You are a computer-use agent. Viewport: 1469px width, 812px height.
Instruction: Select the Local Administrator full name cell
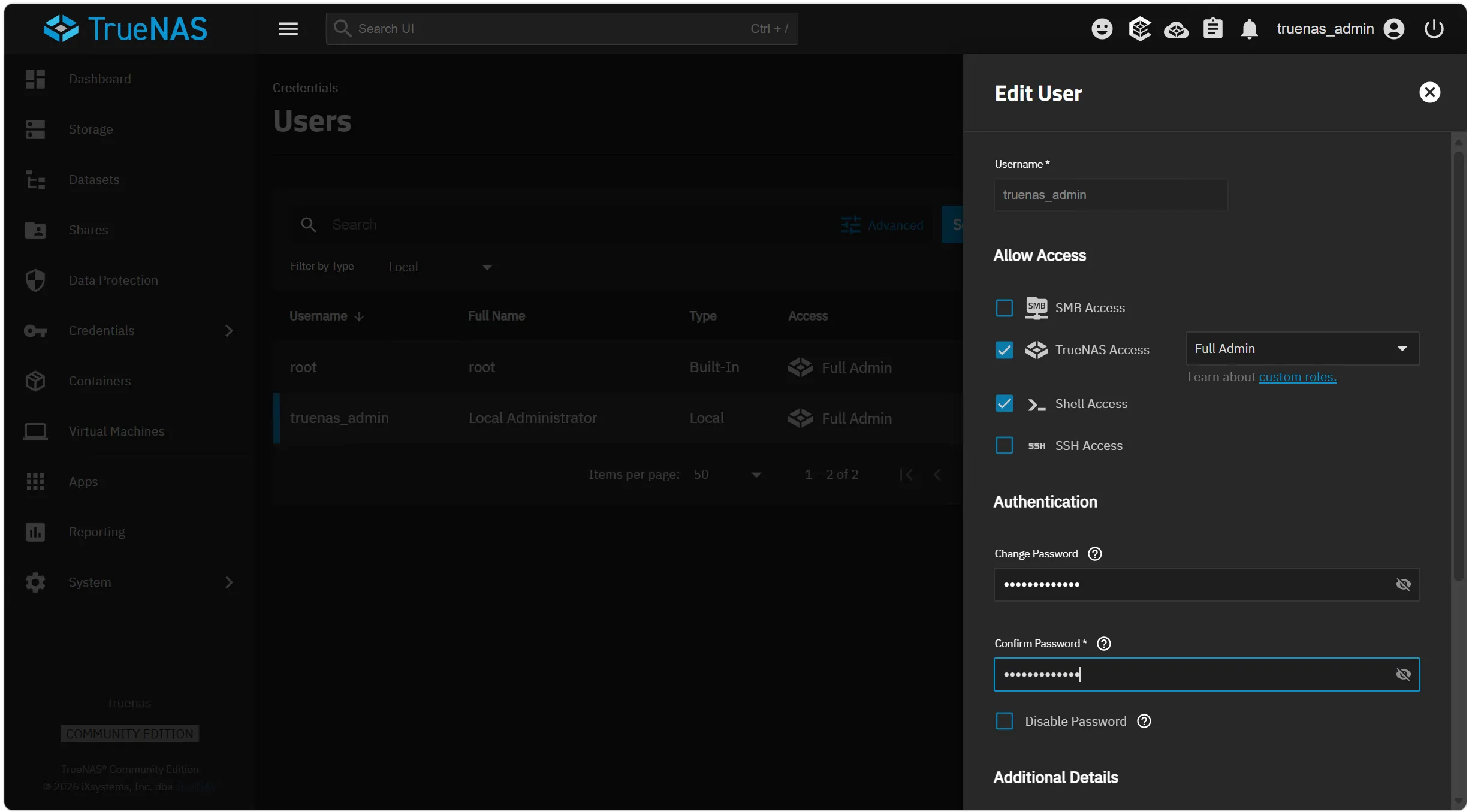point(532,418)
